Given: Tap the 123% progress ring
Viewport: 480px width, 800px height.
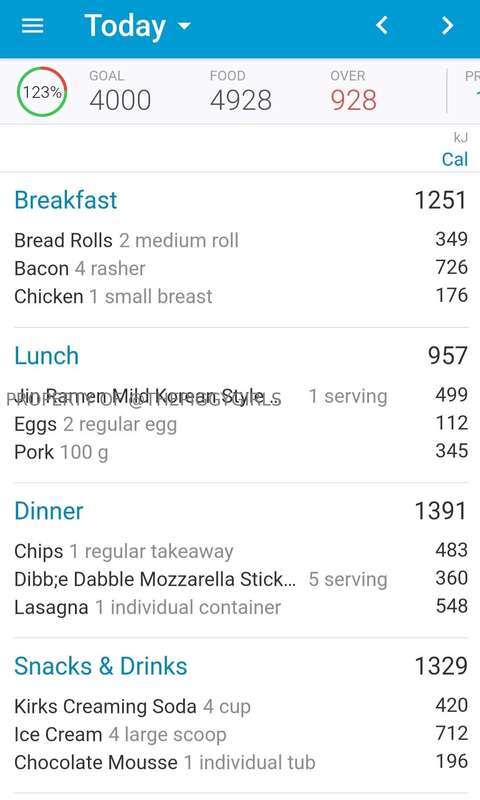Looking at the screenshot, I should [42, 92].
